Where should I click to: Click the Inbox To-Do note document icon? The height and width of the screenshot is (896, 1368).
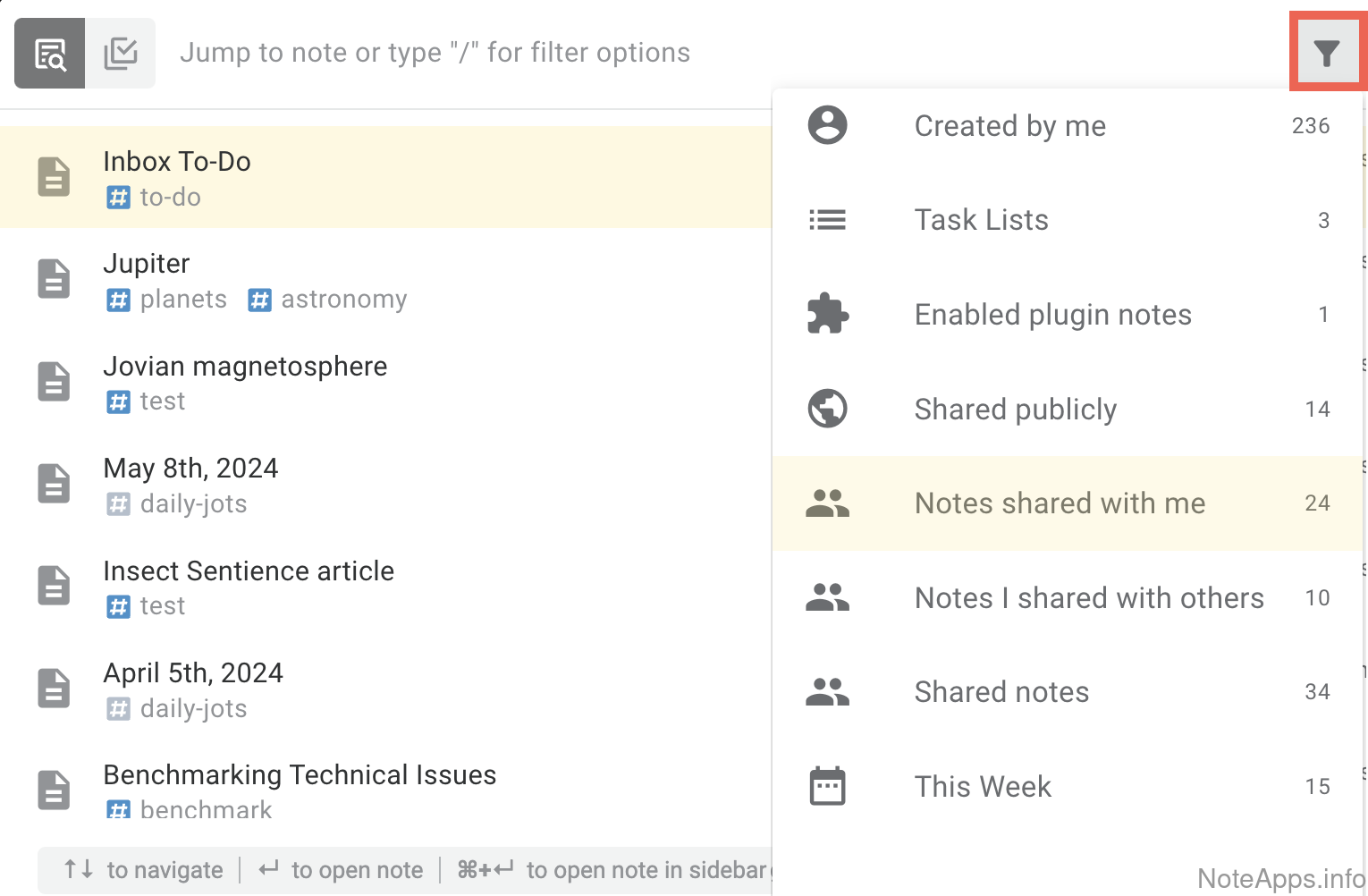54,176
